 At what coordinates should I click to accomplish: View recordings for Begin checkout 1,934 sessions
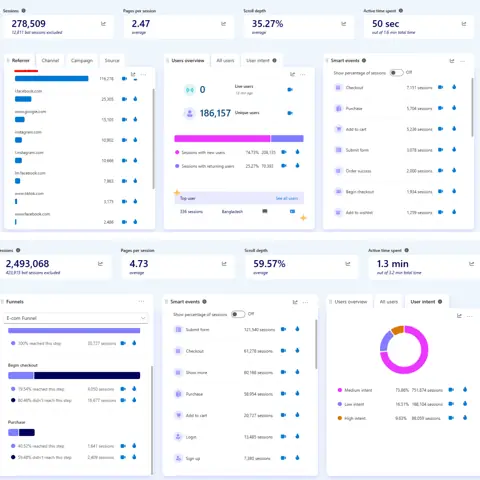point(440,191)
